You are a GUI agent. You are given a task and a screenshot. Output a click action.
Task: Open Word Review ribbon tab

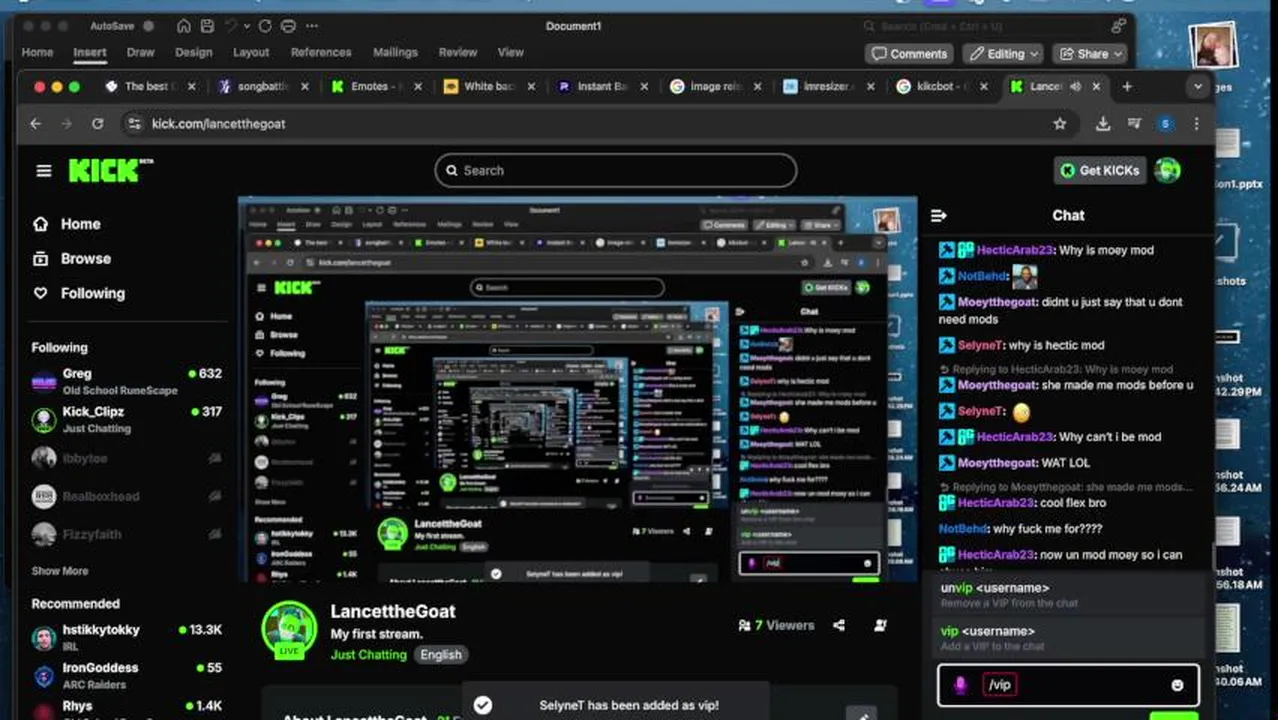(458, 52)
